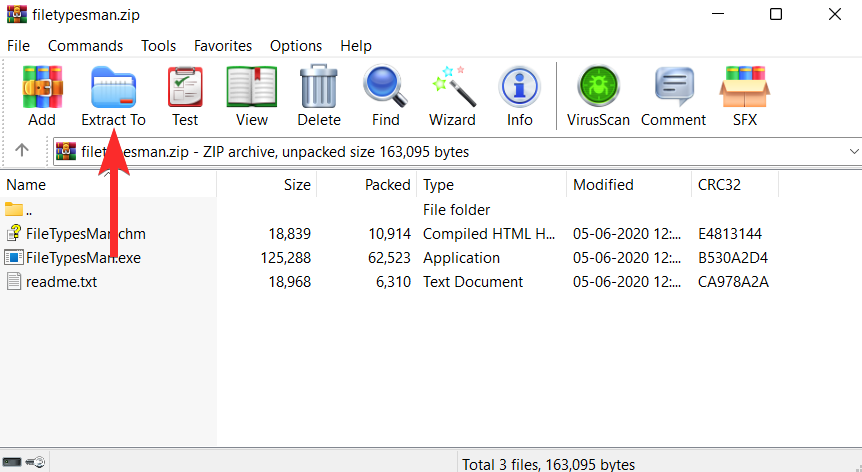Sort files by Size column header

coord(267,185)
